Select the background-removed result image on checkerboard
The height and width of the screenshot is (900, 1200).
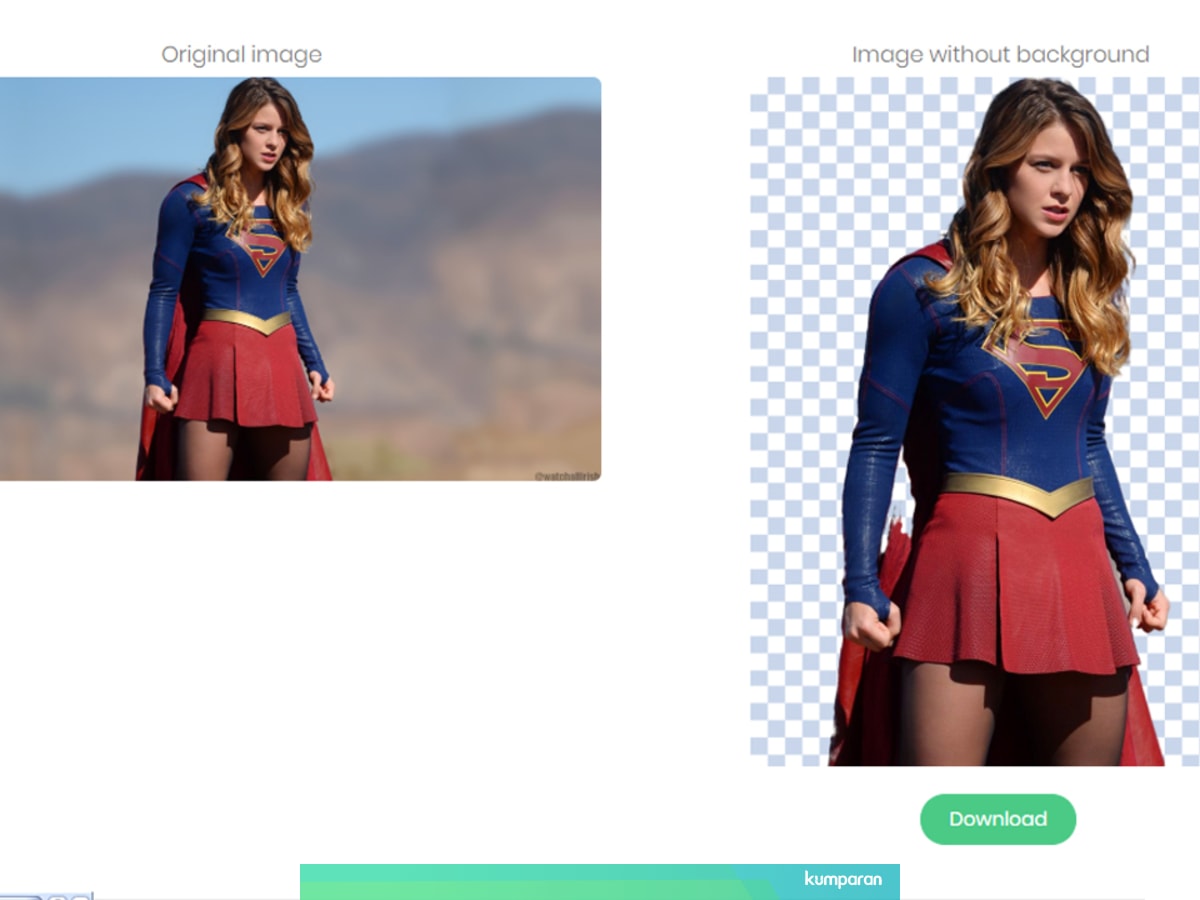(975, 422)
